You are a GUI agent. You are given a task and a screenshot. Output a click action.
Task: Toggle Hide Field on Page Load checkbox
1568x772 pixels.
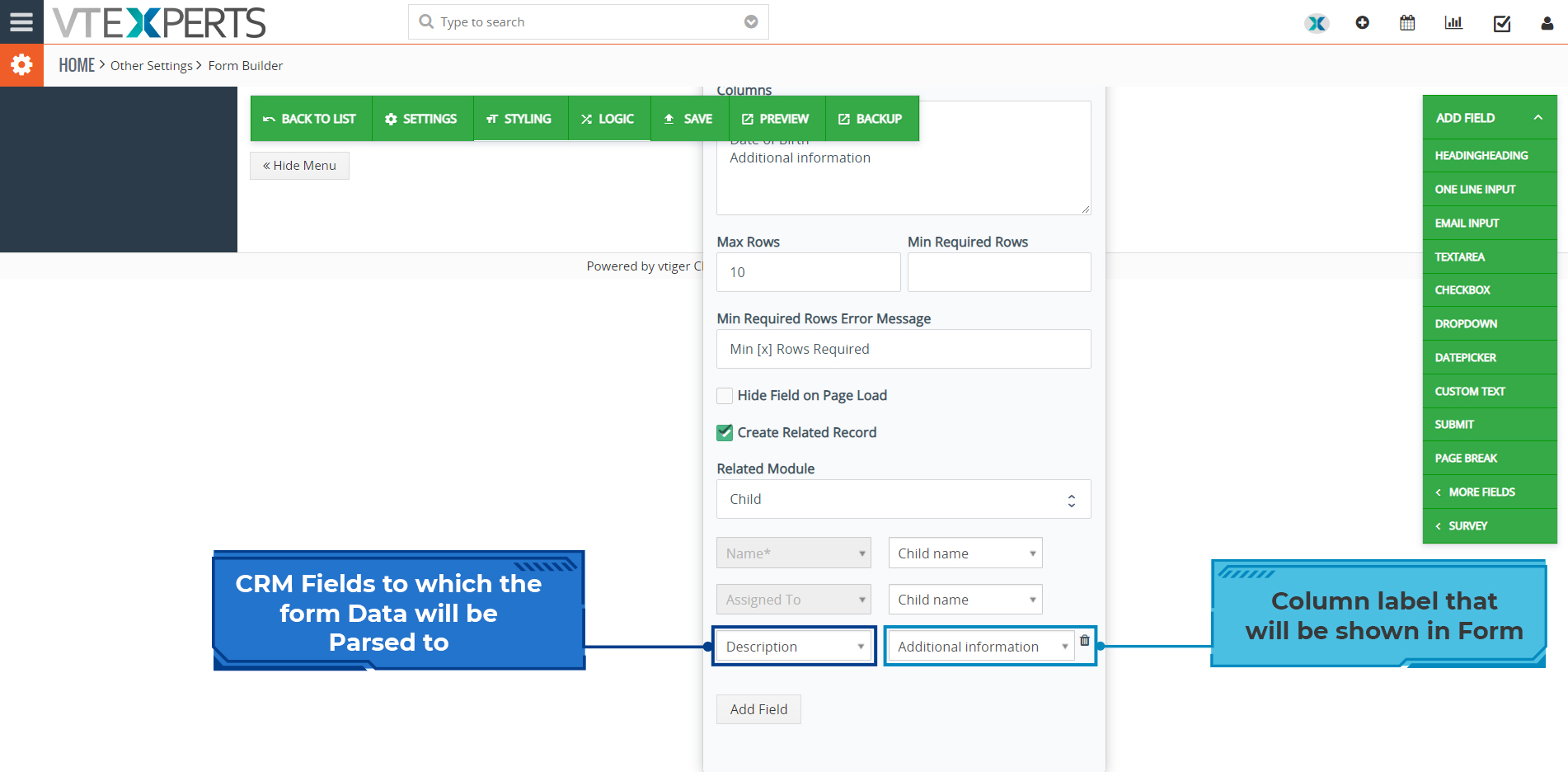click(x=725, y=396)
